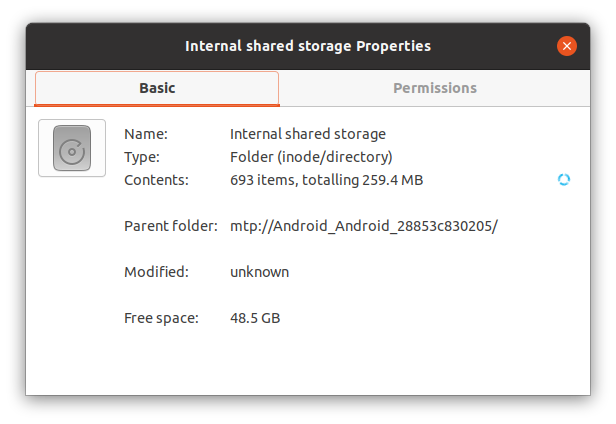Viewport: 616px width, 424px height.
Task: Click the "Folder (inode/directory)" type text
Action: point(311,157)
